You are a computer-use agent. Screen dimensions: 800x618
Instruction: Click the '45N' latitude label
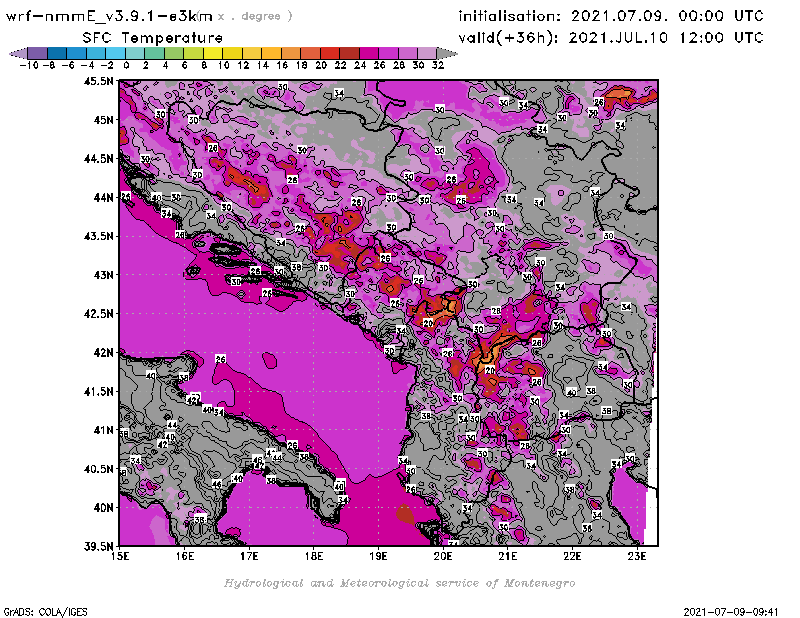(103, 120)
